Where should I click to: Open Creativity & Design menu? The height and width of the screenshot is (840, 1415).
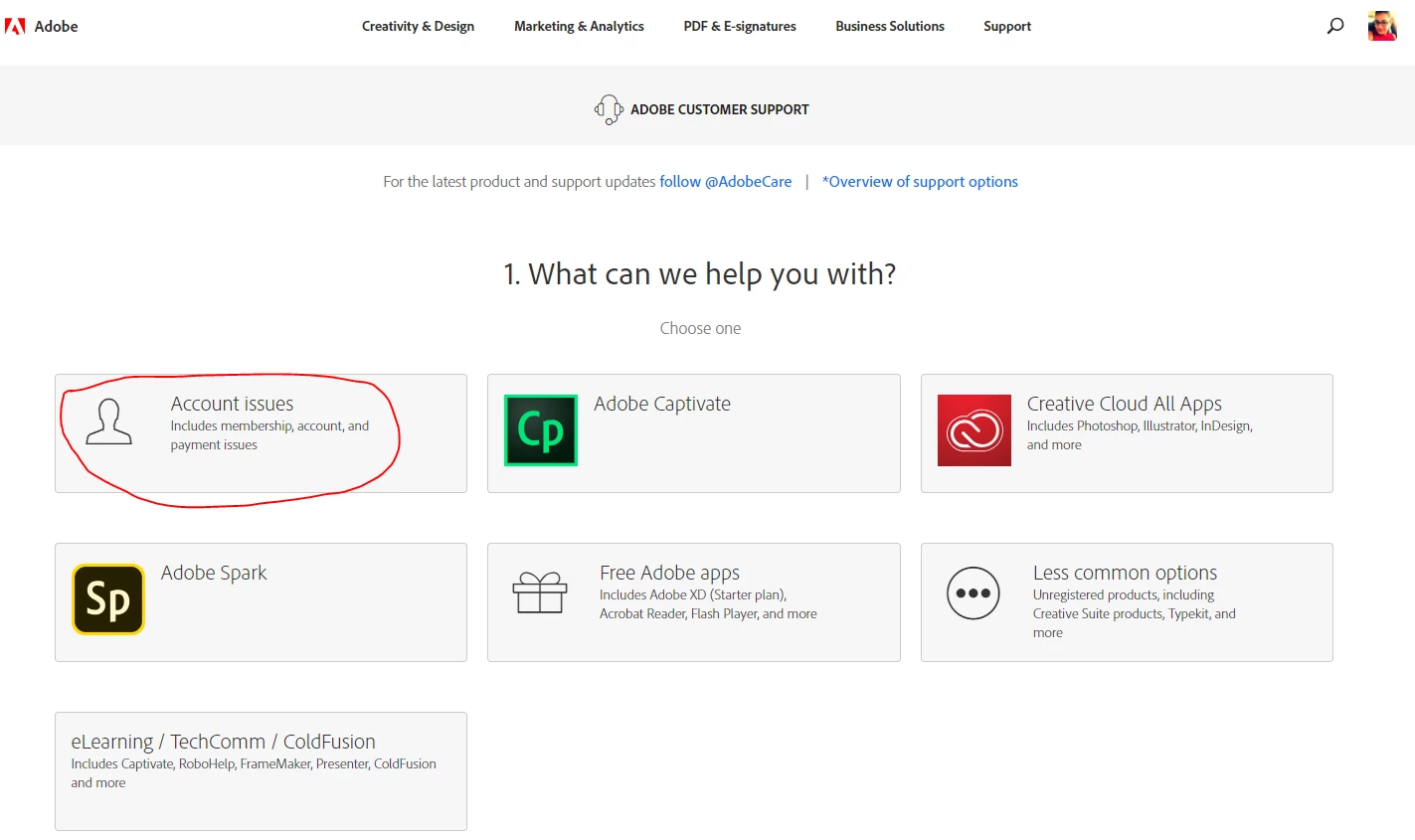click(x=418, y=26)
